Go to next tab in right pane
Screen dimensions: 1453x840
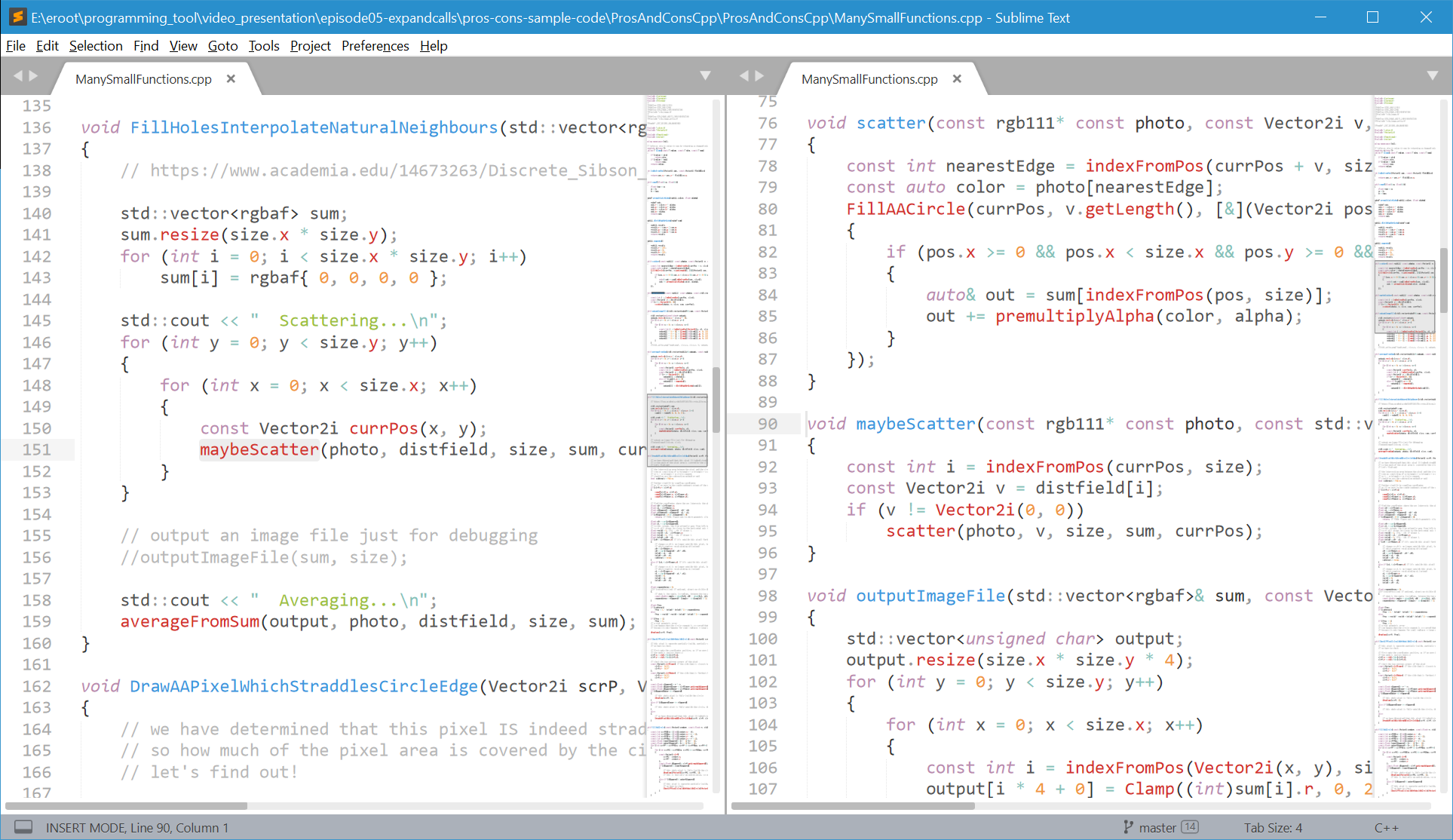[759, 76]
